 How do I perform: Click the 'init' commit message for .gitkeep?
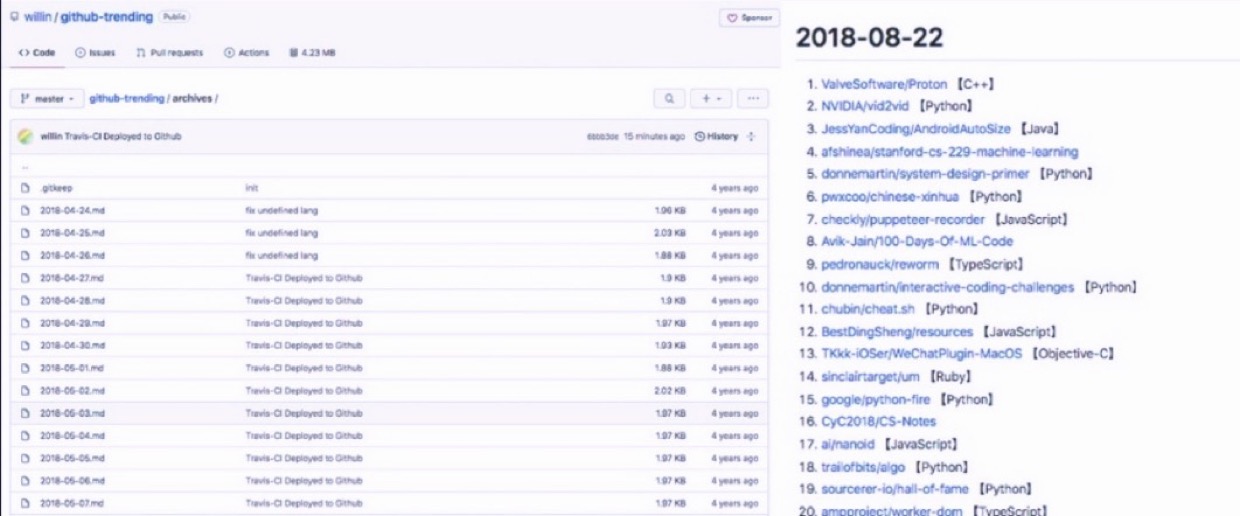tap(251, 187)
